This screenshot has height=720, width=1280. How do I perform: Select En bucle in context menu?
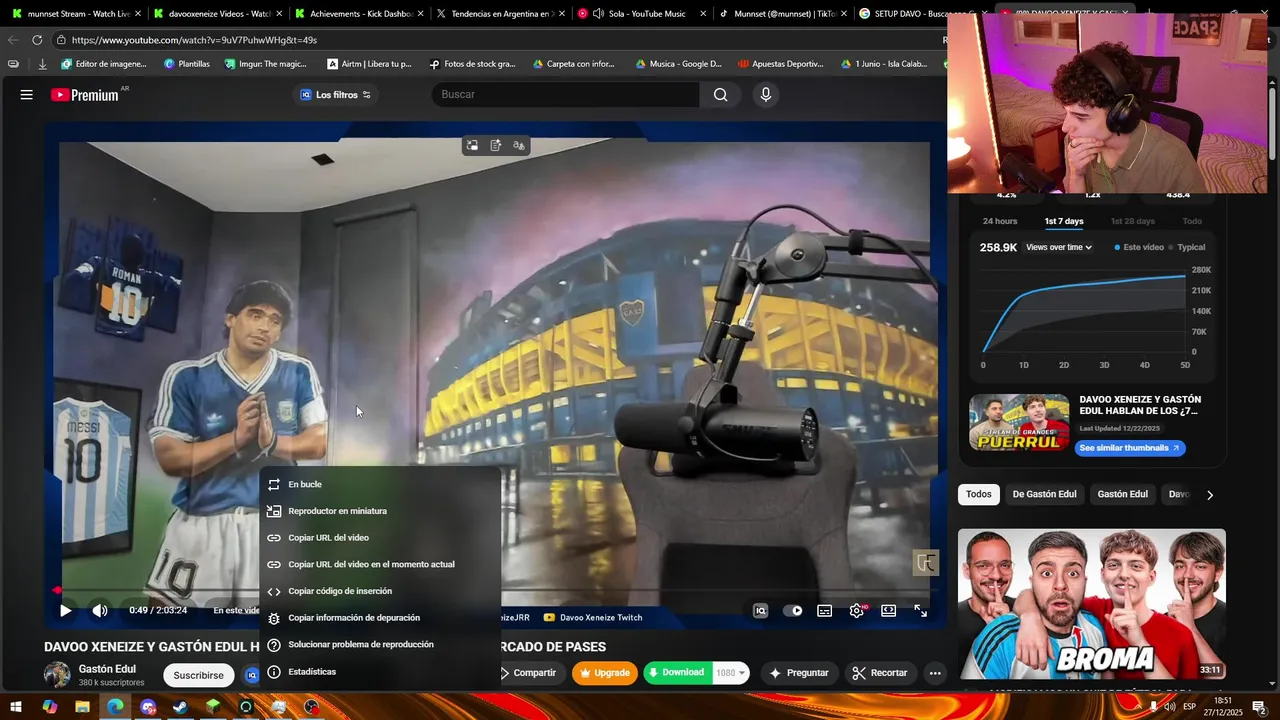pyautogui.click(x=380, y=484)
